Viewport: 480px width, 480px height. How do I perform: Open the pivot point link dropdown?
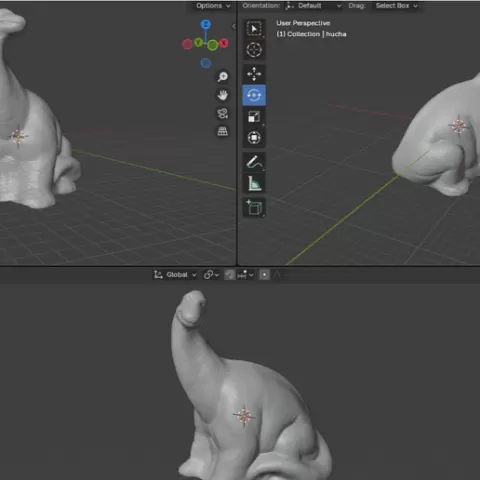click(211, 275)
